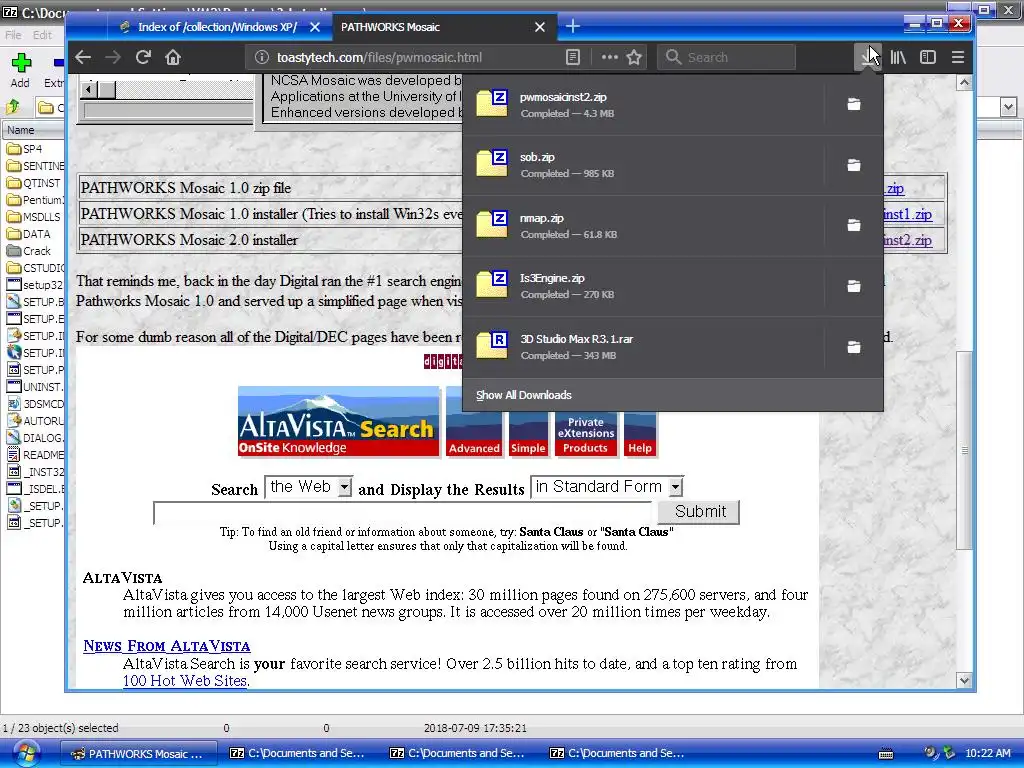The image size is (1024, 768).
Task: Click the browser Forward arrow
Action: (x=113, y=57)
